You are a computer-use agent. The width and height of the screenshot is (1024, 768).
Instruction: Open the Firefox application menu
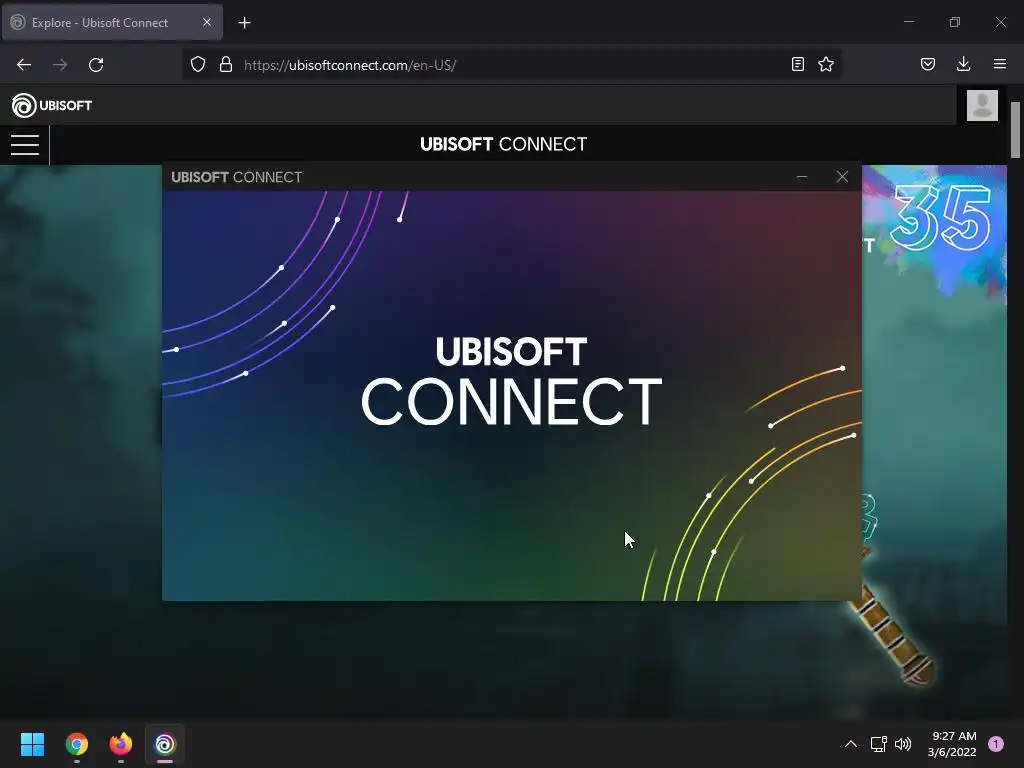coord(1000,64)
